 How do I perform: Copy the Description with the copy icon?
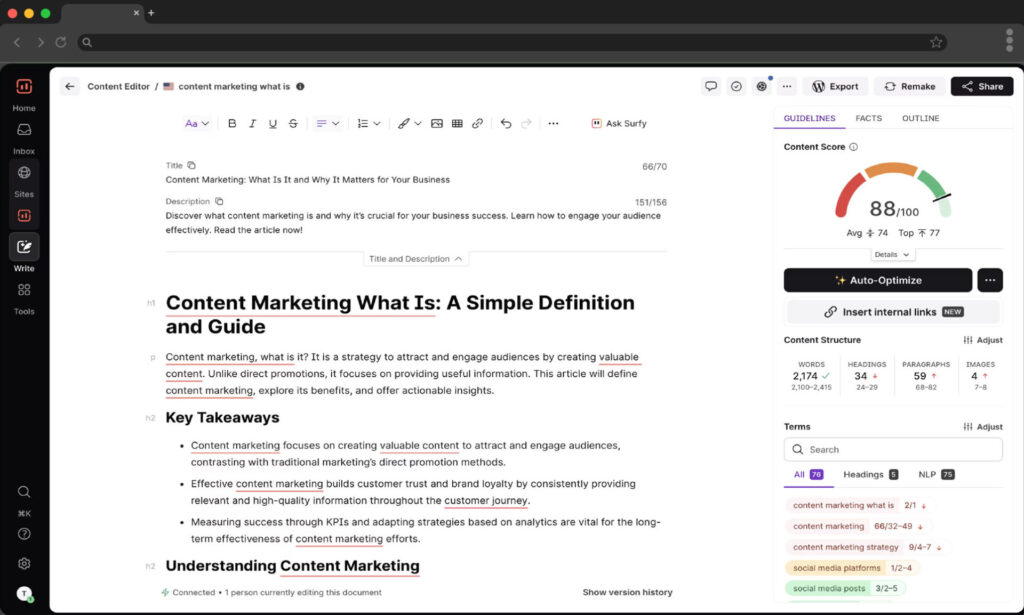point(219,201)
